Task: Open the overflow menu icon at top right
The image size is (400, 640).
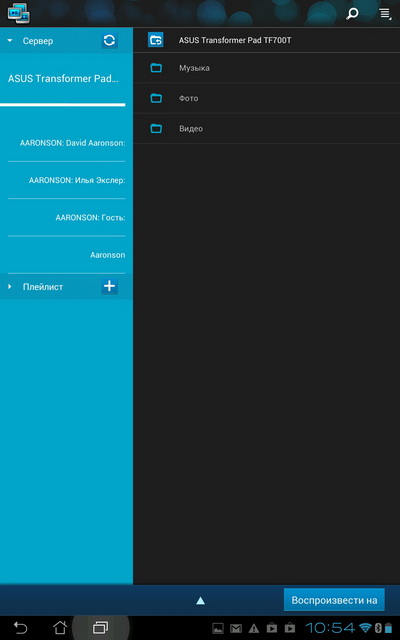Action: point(385,14)
